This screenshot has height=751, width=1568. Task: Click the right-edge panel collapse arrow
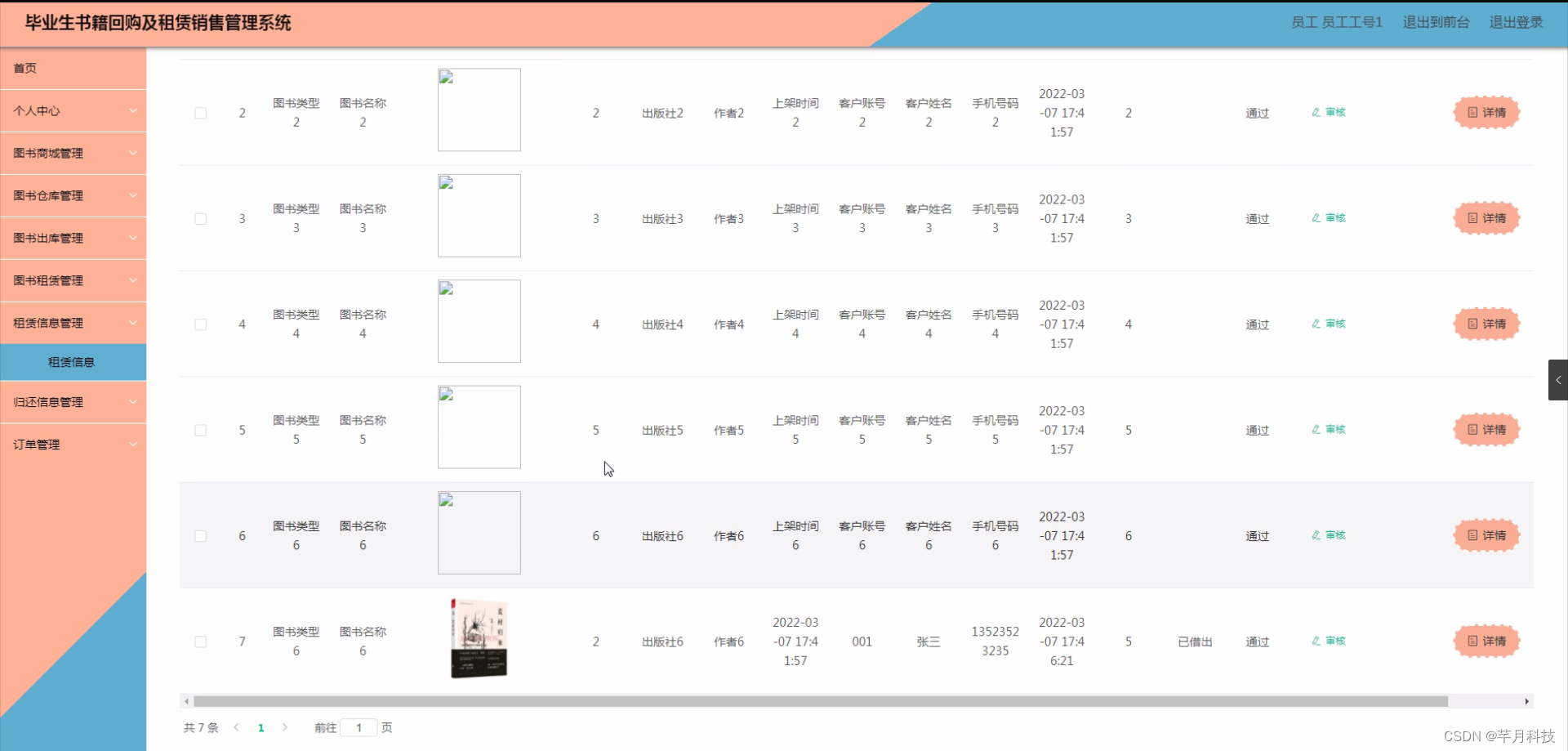click(1558, 379)
